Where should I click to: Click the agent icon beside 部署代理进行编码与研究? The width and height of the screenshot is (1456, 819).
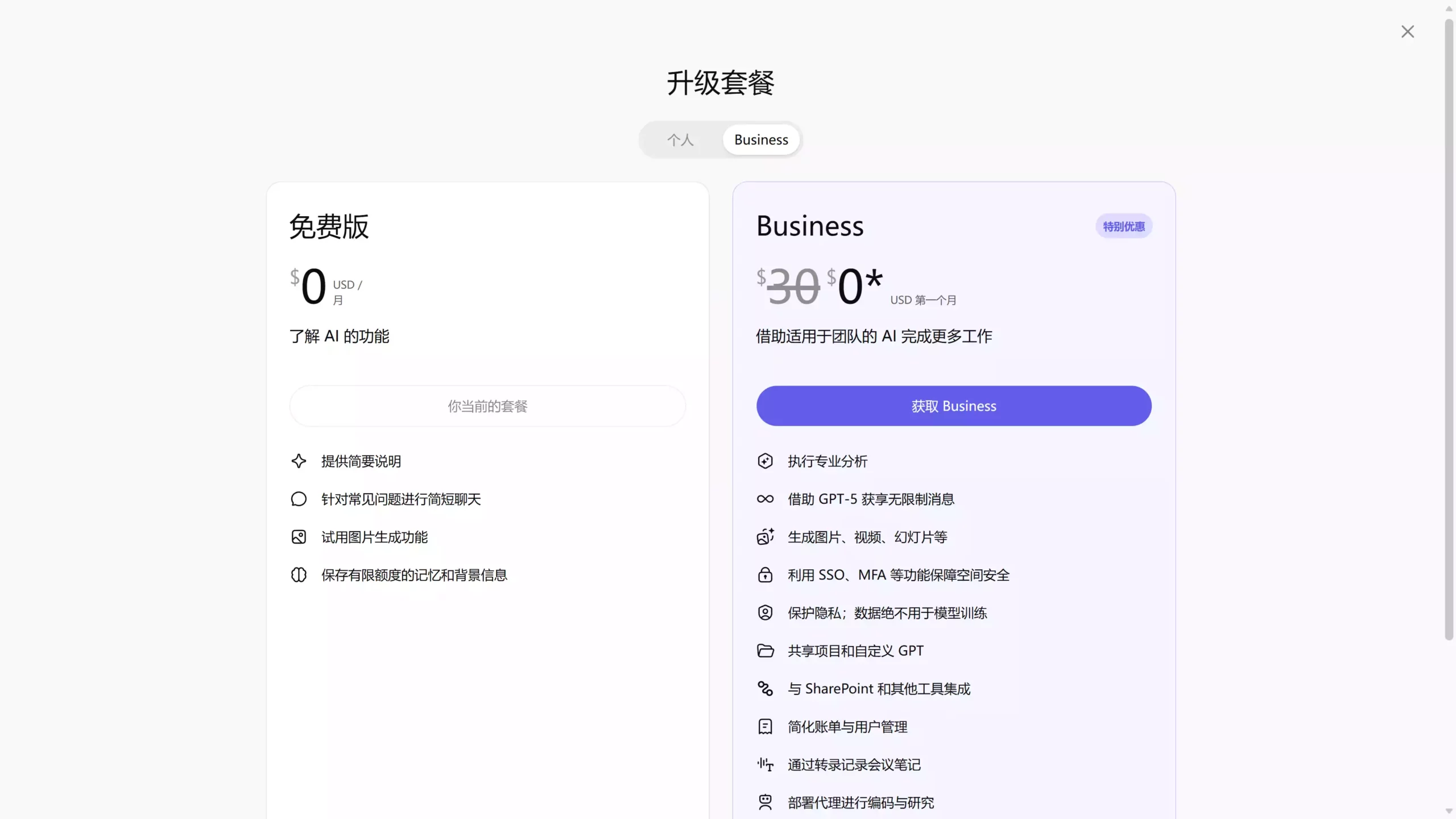(765, 802)
